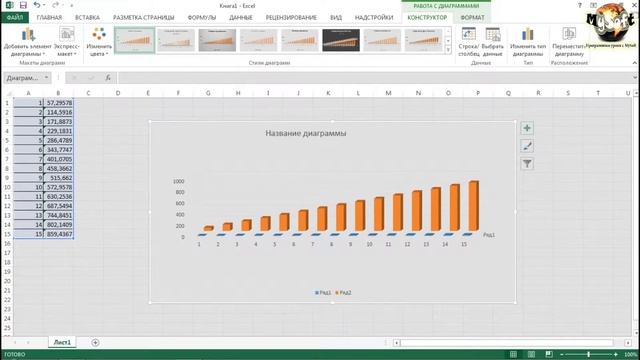Select the first chart style thumbnail
Screen dimensions: 640x360
click(x=135, y=40)
